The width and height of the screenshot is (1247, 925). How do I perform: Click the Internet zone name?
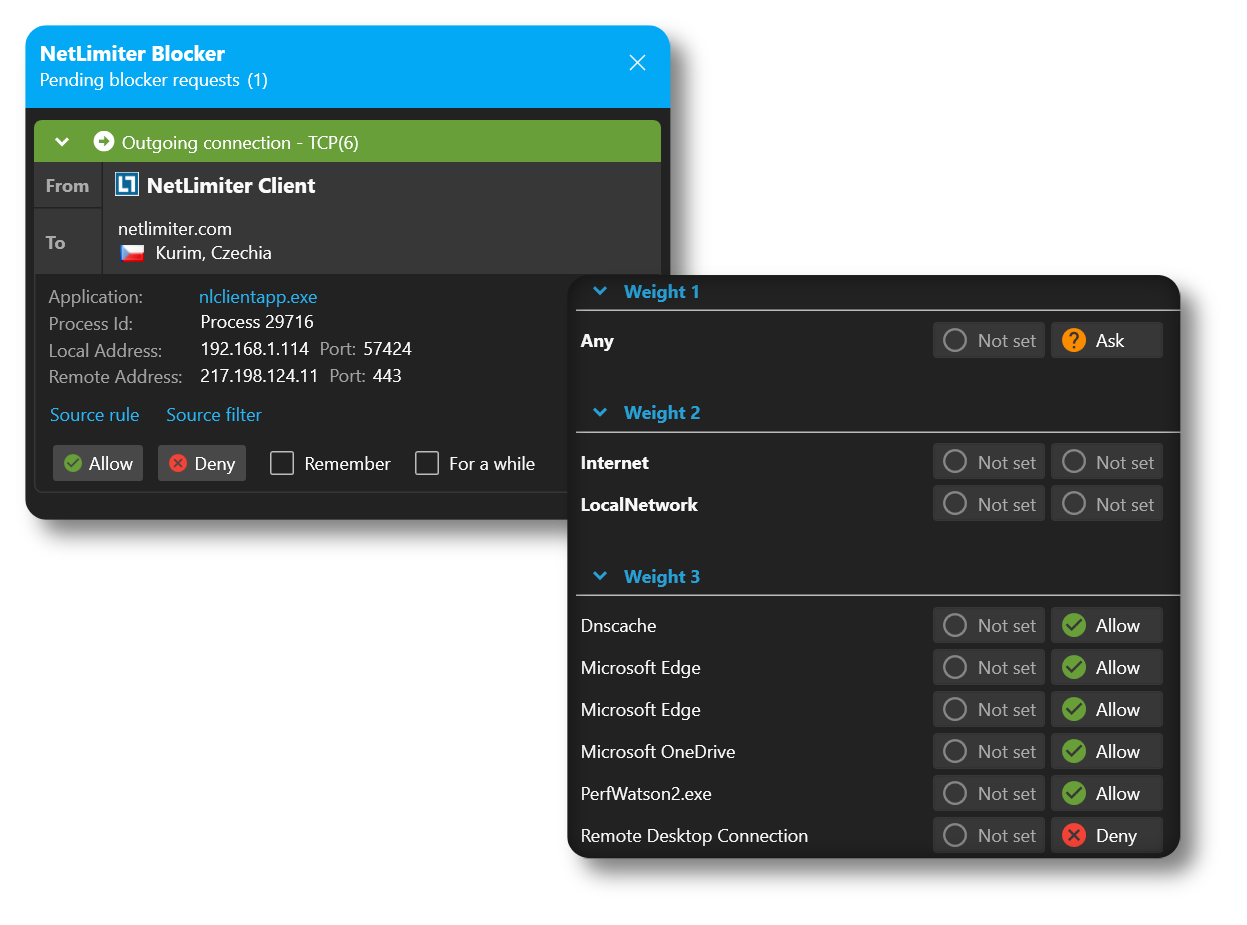(x=615, y=463)
